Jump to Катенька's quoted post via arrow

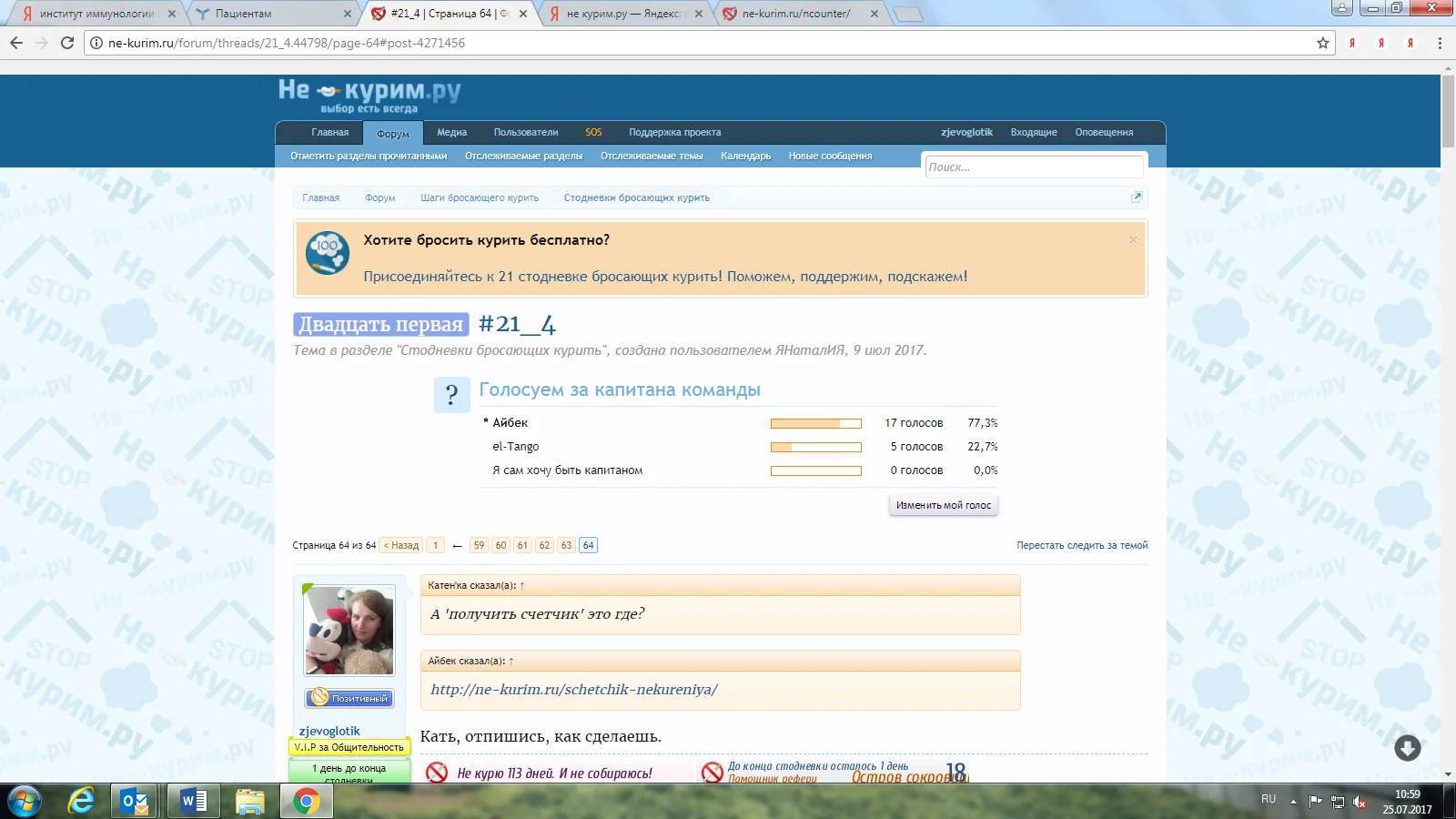click(x=522, y=585)
